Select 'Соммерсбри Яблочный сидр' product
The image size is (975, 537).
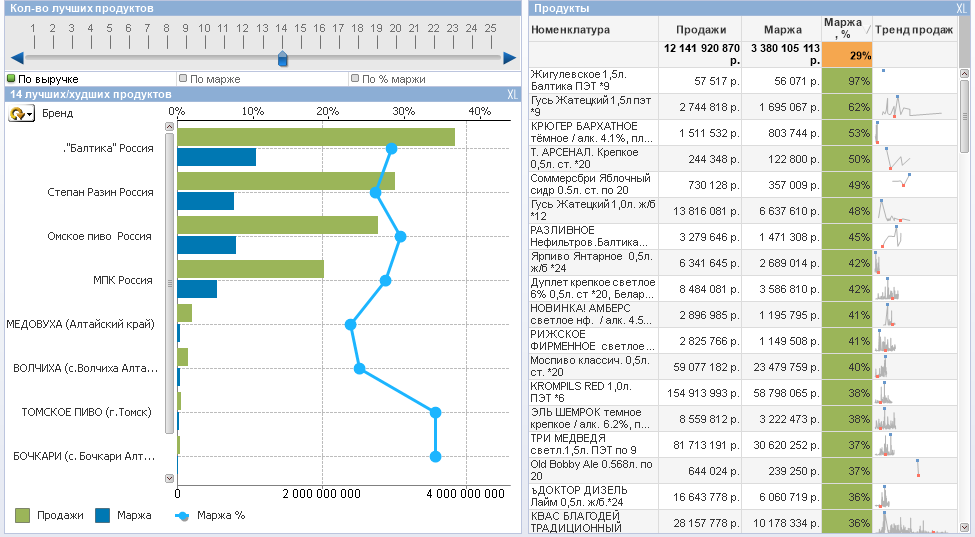pyautogui.click(x=593, y=185)
